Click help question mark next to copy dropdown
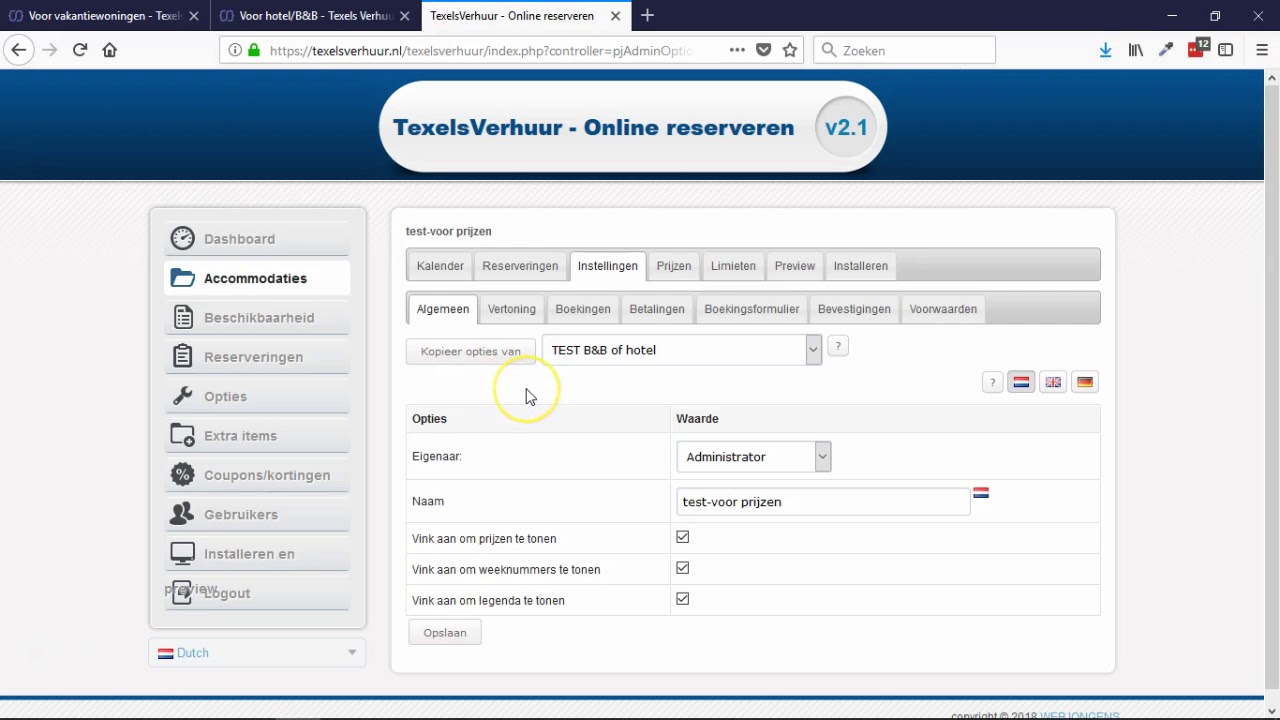The height and width of the screenshot is (720, 1280). coord(838,346)
